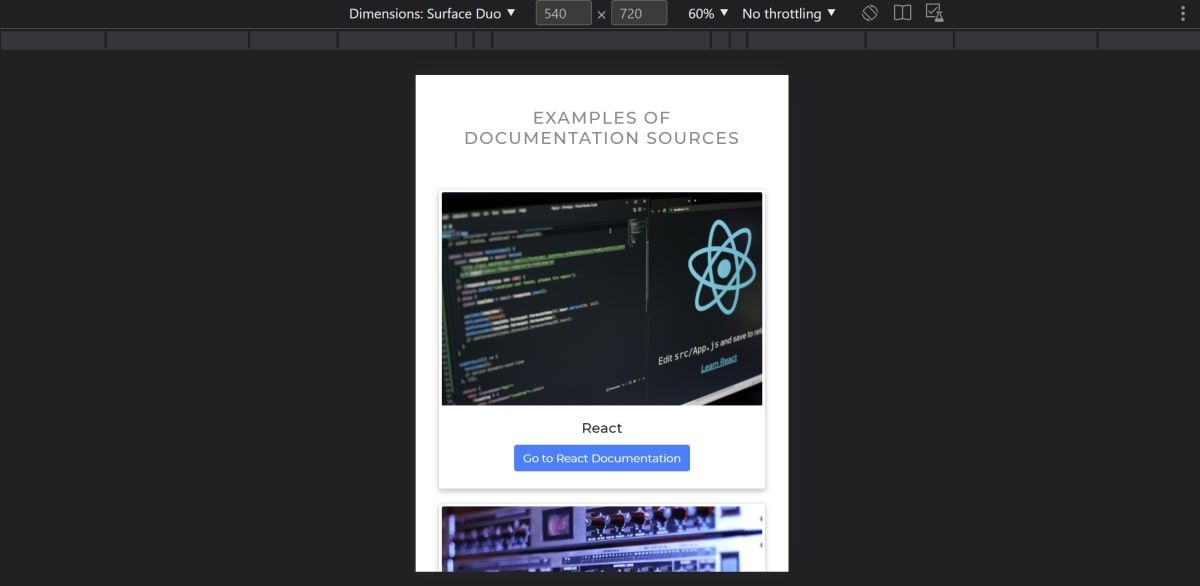Rotate the emulated device orientation
The width and height of the screenshot is (1200, 586).
point(869,13)
